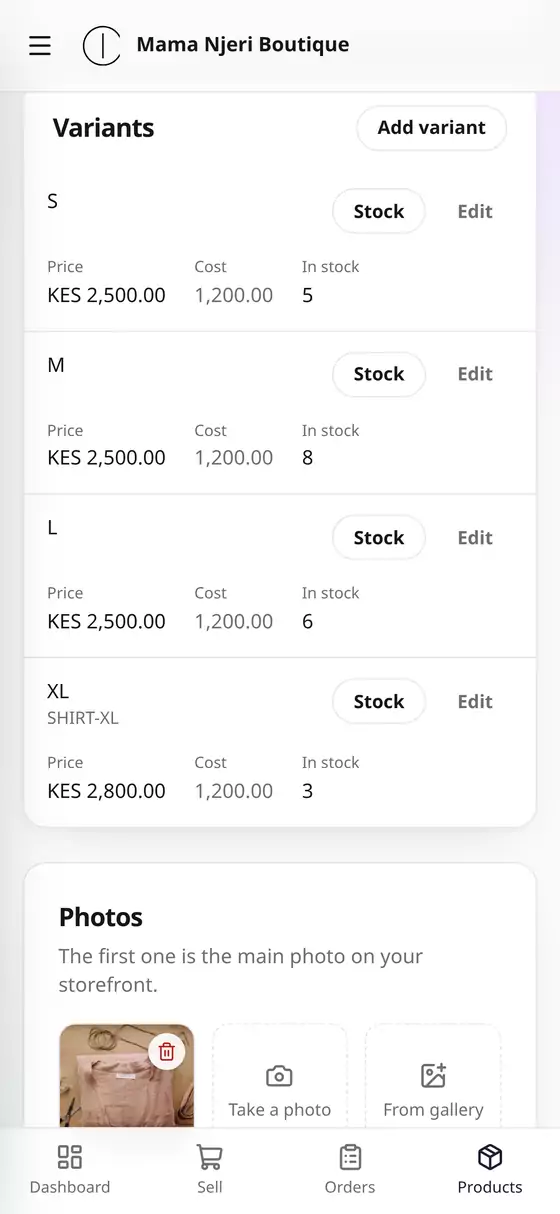Image resolution: width=560 pixels, height=1214 pixels.
Task: Open the Orders clipboard icon
Action: click(x=350, y=1157)
